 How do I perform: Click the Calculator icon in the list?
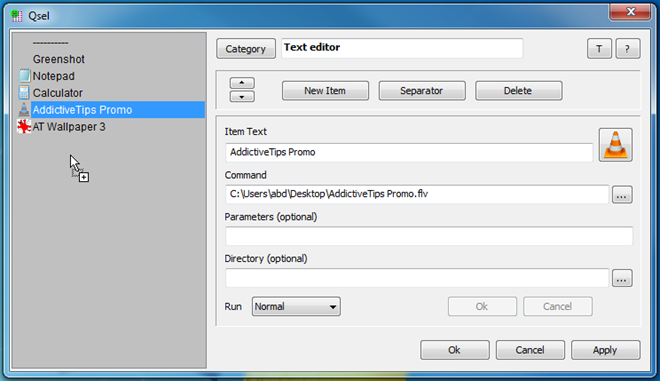click(x=24, y=93)
